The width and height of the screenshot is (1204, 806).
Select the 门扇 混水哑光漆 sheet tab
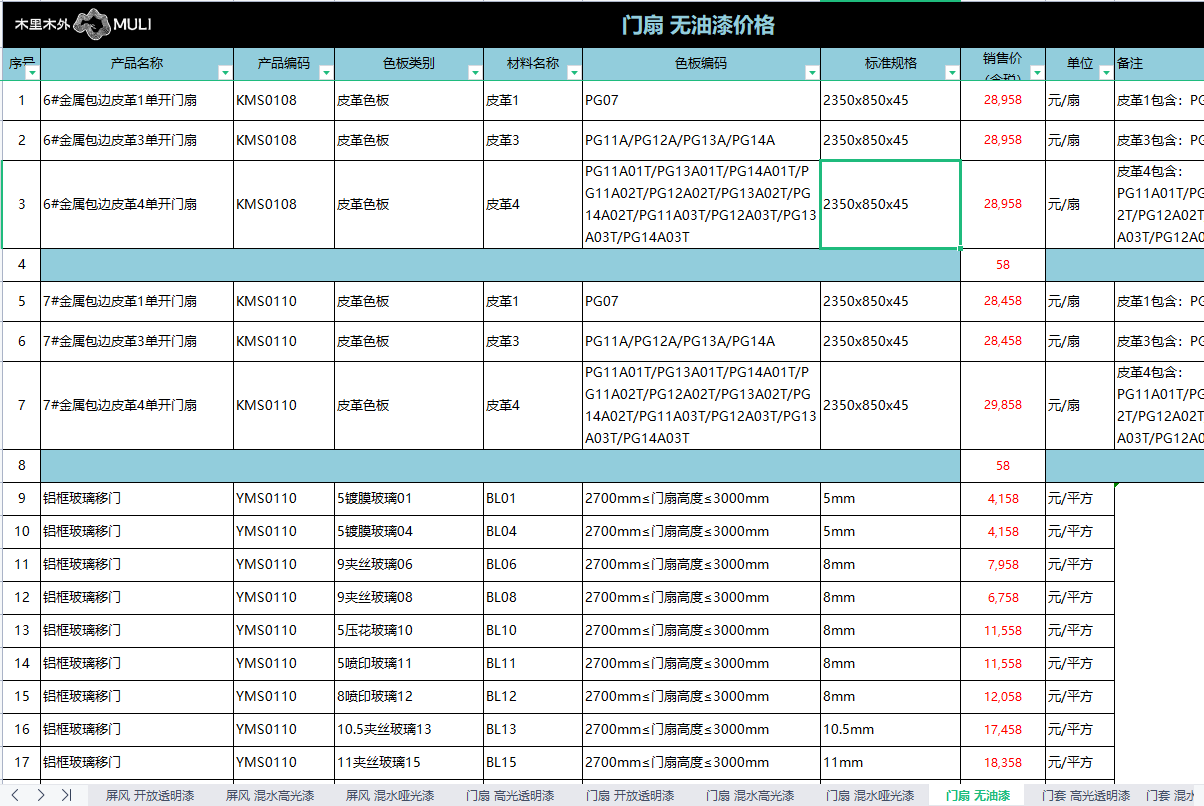pos(870,796)
